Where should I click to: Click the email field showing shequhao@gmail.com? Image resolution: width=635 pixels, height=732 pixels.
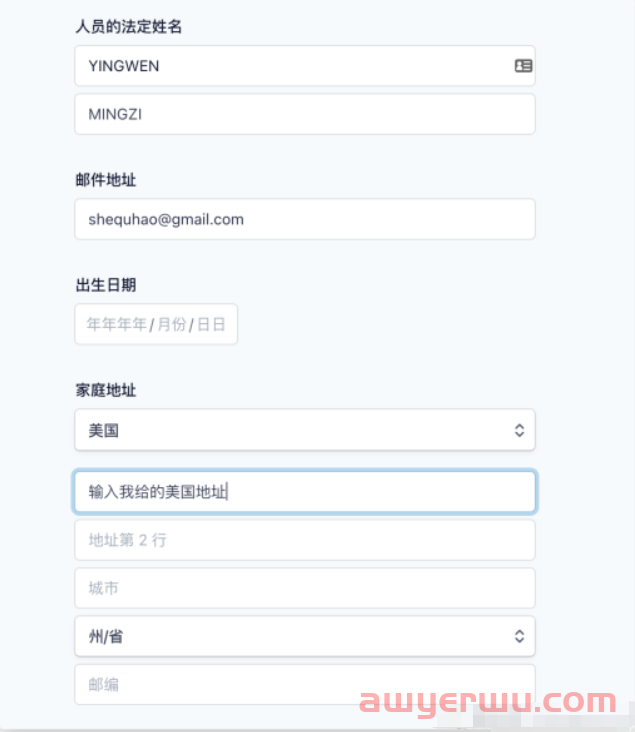(305, 219)
